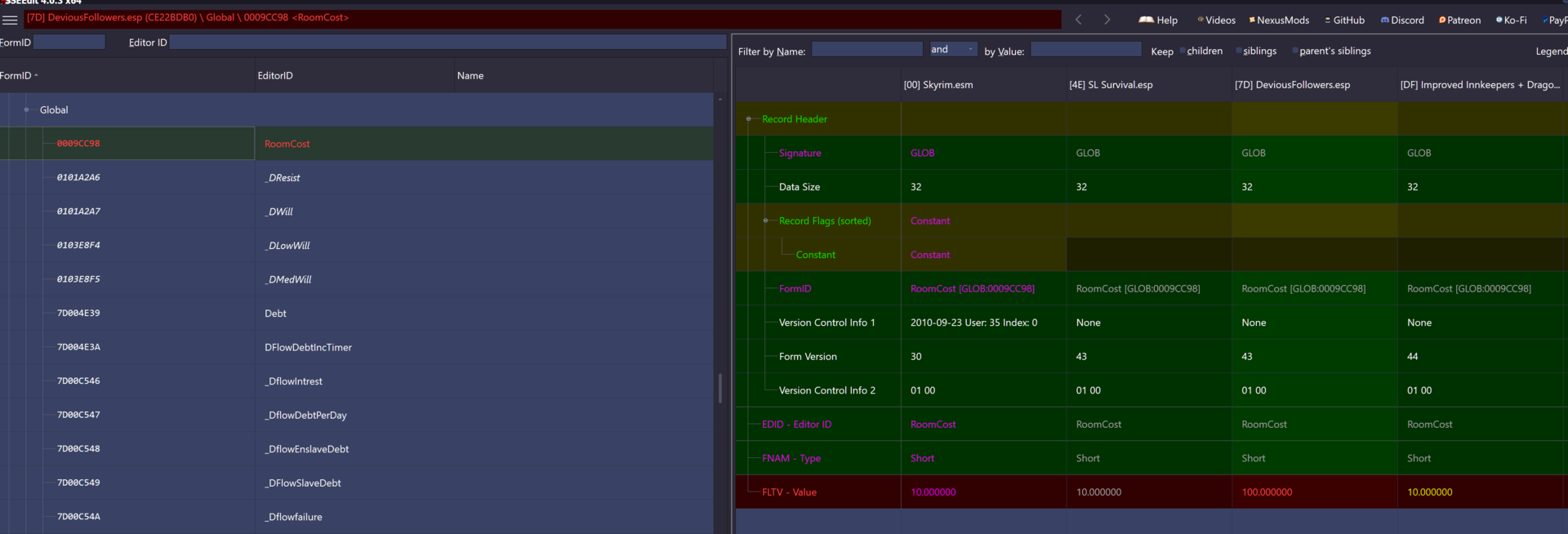This screenshot has height=534, width=1568.
Task: Focus the Filter by Name field
Action: (x=866, y=49)
